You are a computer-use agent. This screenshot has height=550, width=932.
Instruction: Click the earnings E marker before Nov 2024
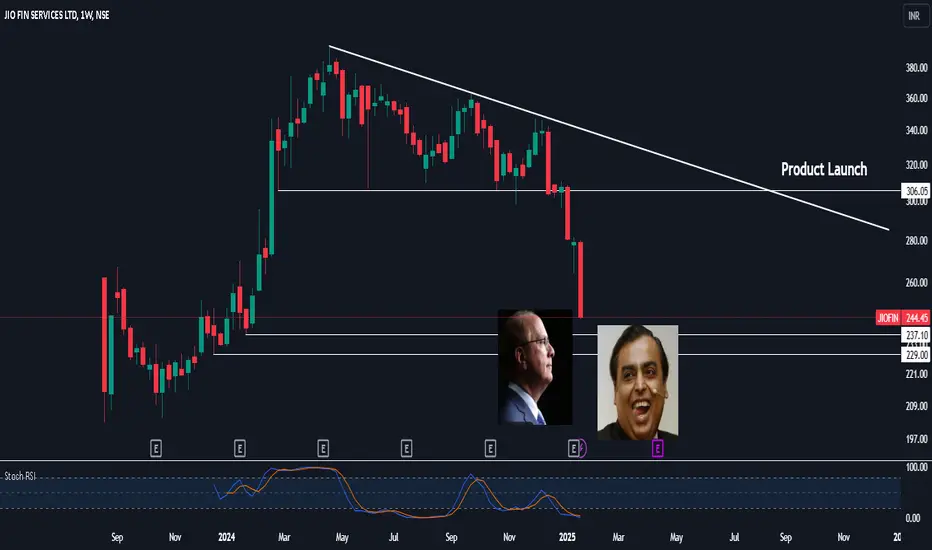490,448
